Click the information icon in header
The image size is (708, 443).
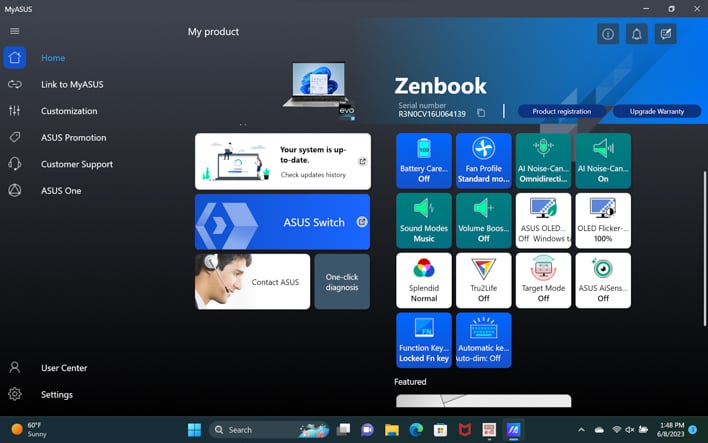[x=608, y=34]
